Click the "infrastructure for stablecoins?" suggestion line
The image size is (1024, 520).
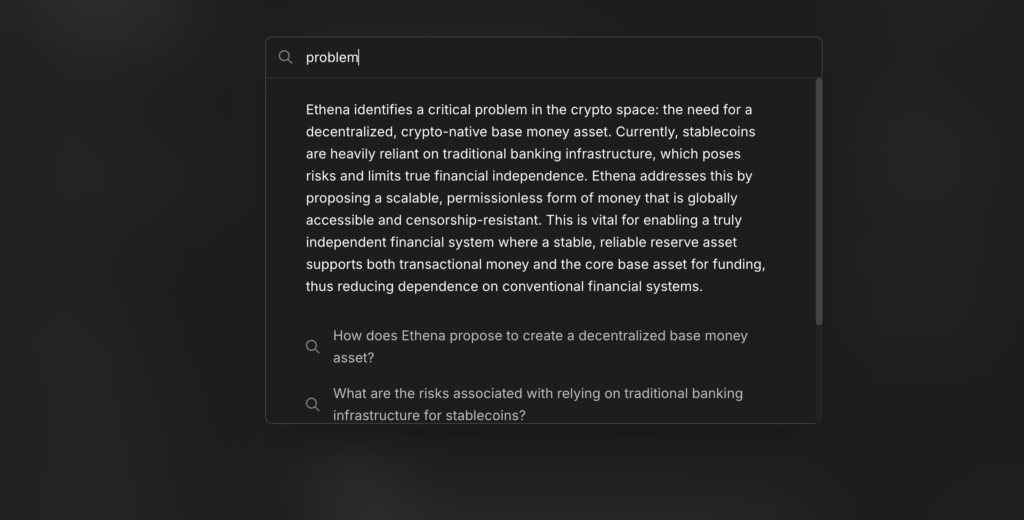click(x=429, y=415)
